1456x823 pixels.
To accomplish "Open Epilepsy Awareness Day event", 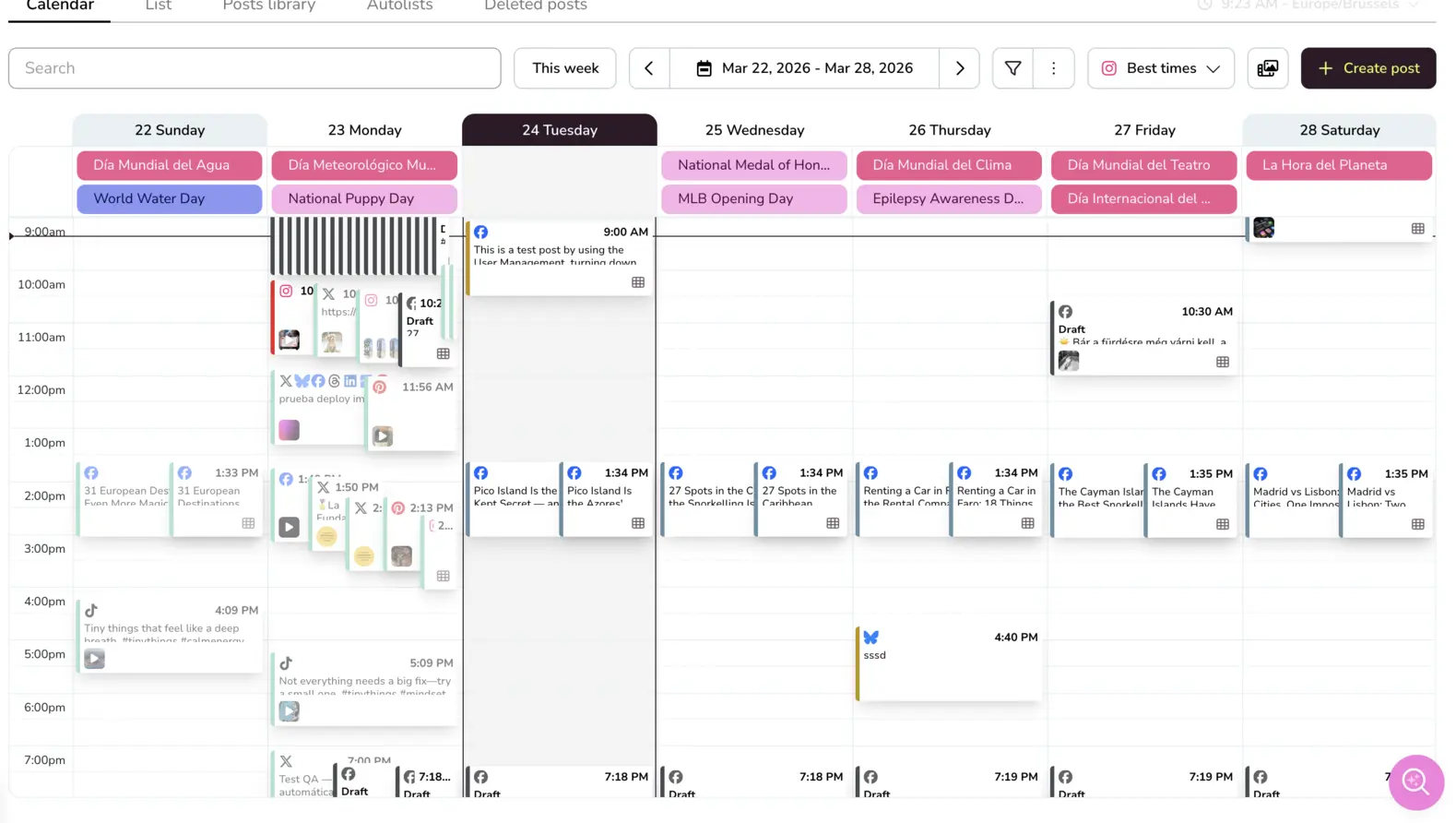I will point(949,198).
